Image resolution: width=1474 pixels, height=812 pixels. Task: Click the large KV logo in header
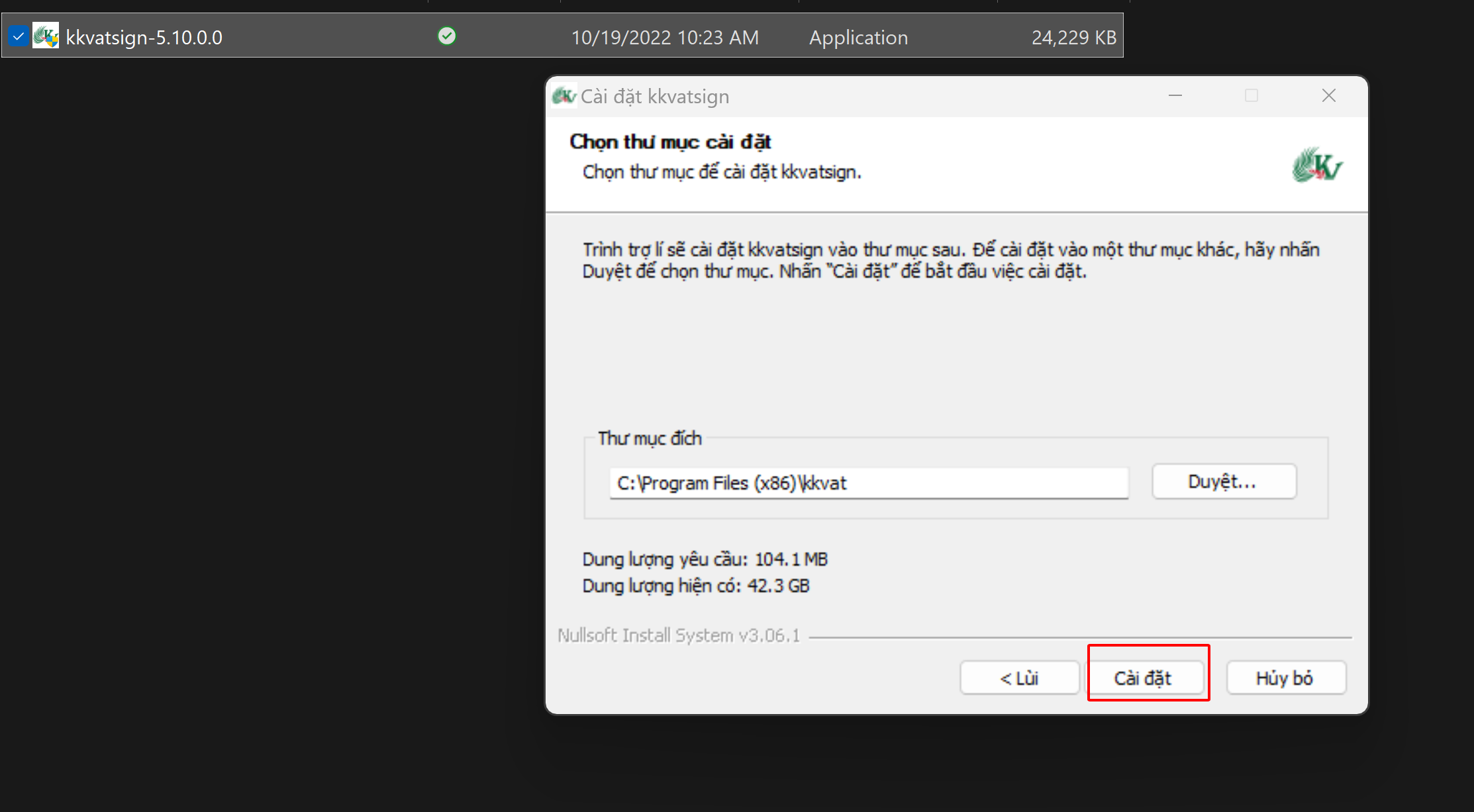point(1316,165)
